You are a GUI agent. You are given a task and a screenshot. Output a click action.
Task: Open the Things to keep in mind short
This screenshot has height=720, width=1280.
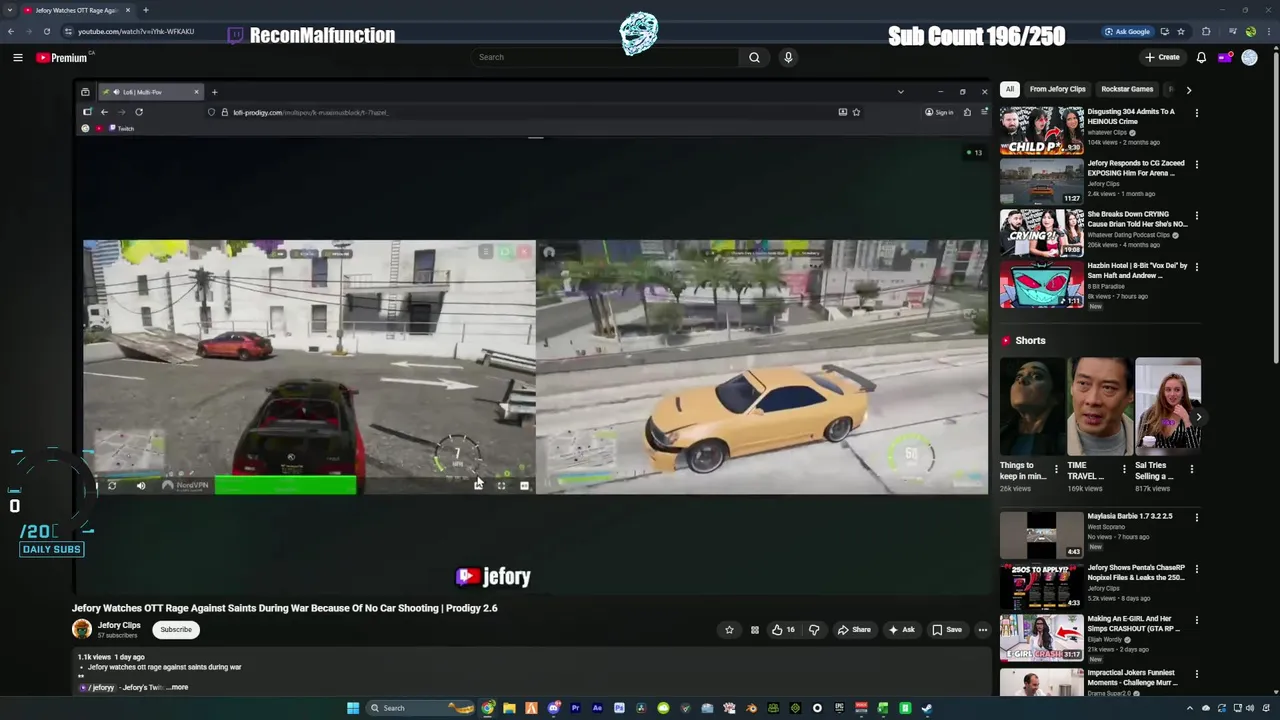(x=1031, y=406)
